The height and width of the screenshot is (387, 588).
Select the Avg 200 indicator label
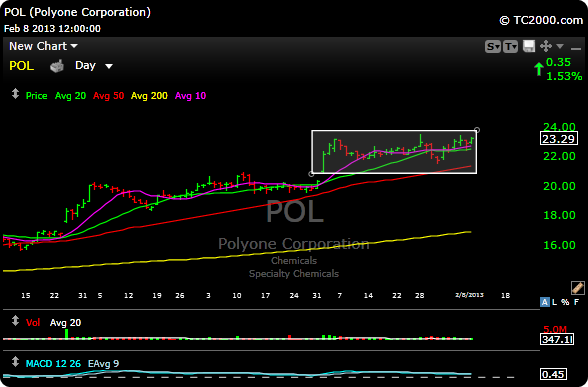pos(149,96)
